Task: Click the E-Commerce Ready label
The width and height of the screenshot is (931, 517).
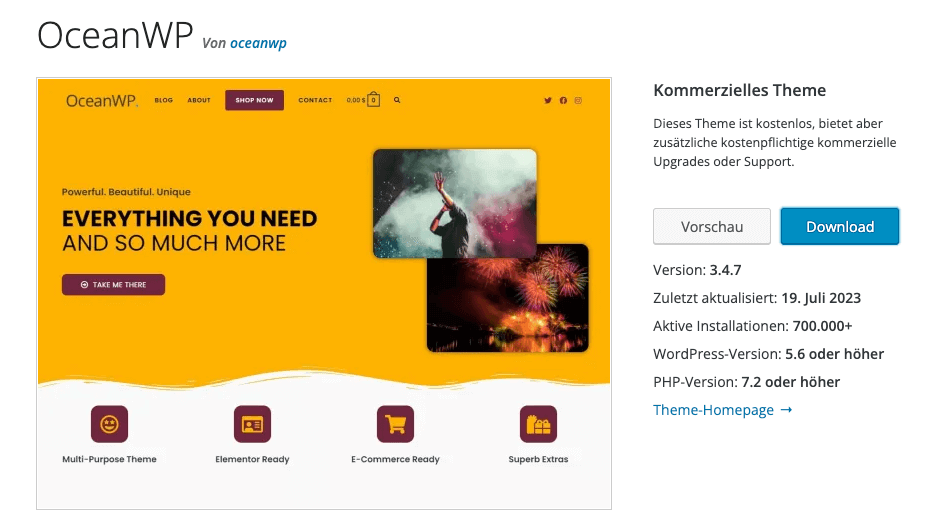Action: [x=395, y=459]
